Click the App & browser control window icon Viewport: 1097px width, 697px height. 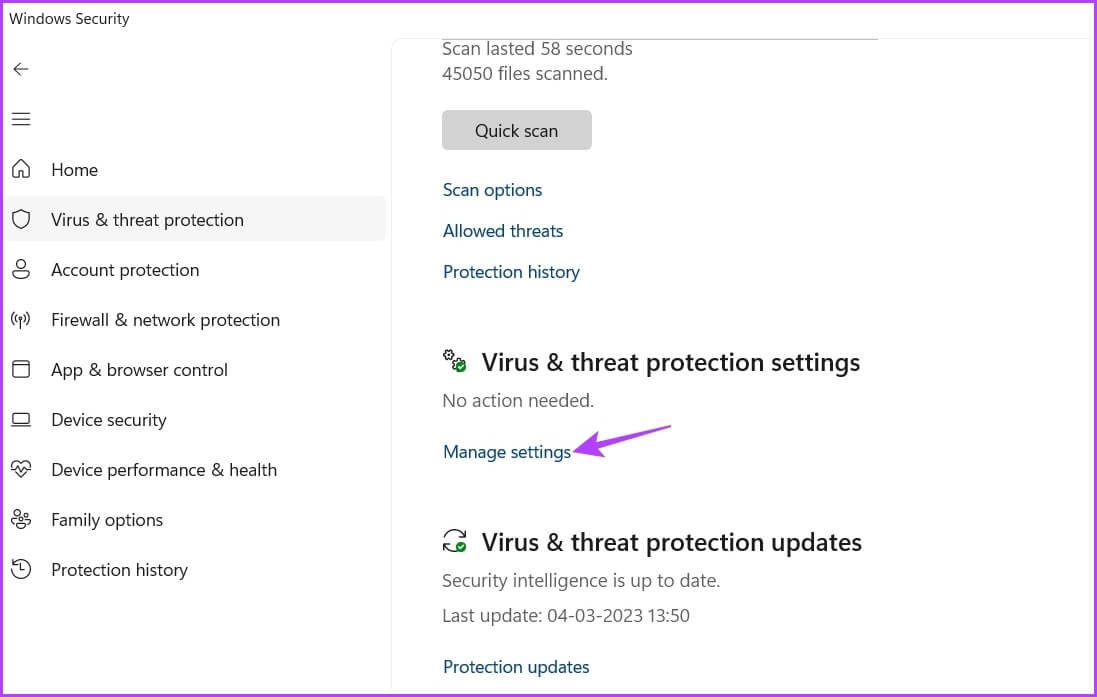pos(21,369)
